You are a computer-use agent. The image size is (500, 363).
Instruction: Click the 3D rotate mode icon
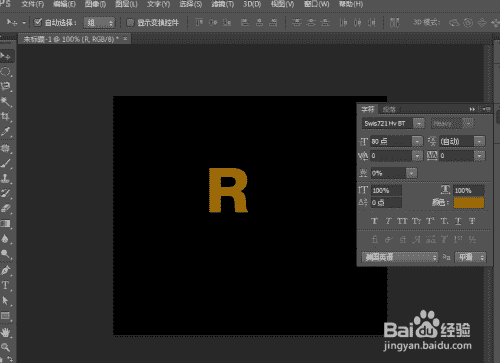point(454,23)
